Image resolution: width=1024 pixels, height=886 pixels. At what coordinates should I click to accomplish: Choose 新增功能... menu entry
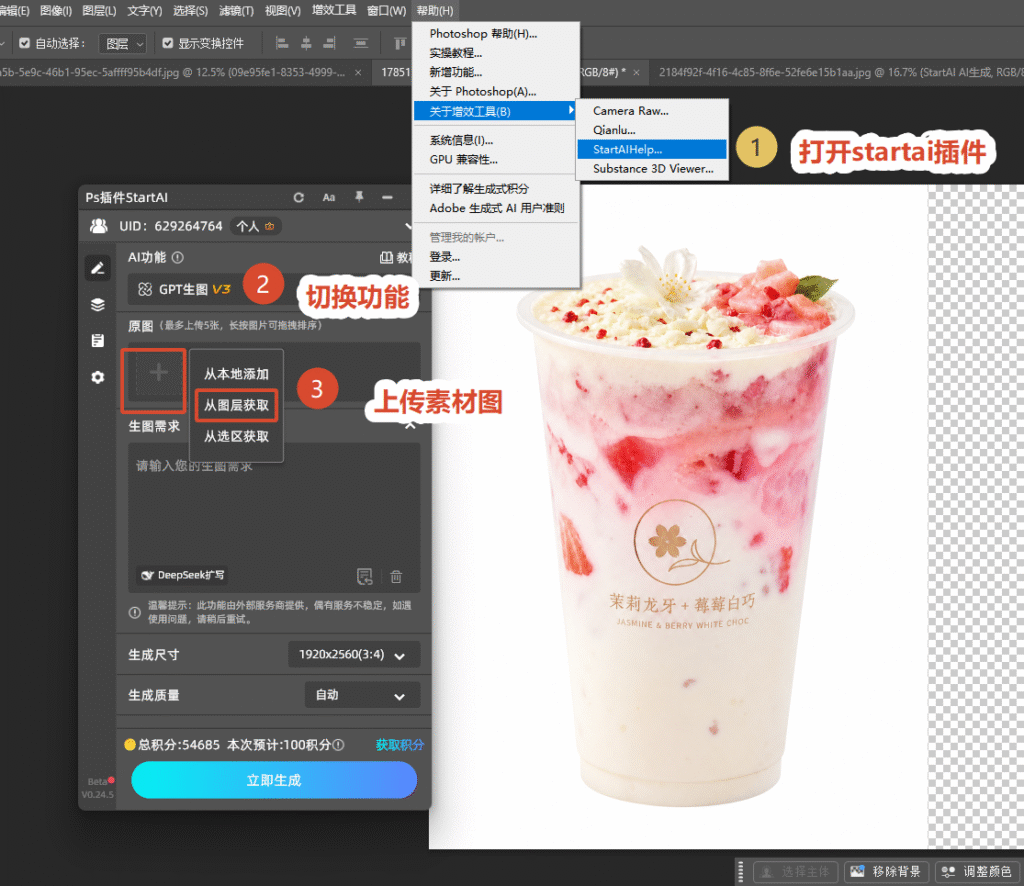[x=496, y=72]
